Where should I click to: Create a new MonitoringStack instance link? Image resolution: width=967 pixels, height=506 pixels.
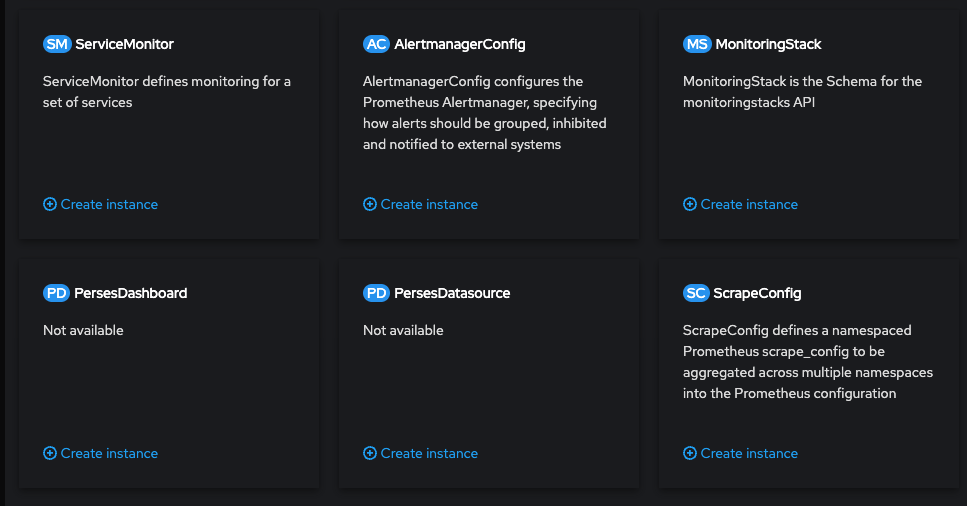pos(749,204)
